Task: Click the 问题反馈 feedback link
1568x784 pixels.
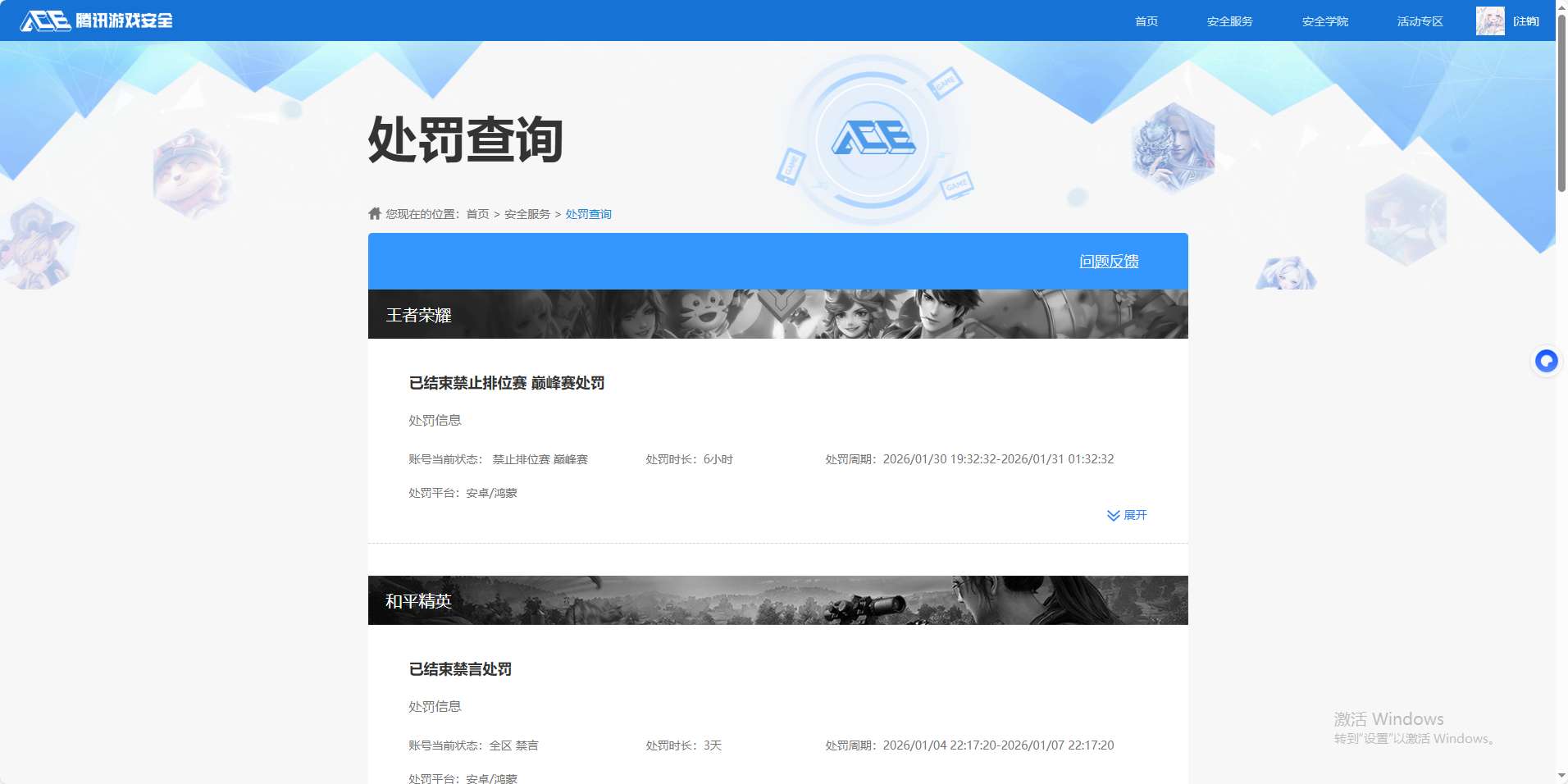Action: coord(1110,261)
